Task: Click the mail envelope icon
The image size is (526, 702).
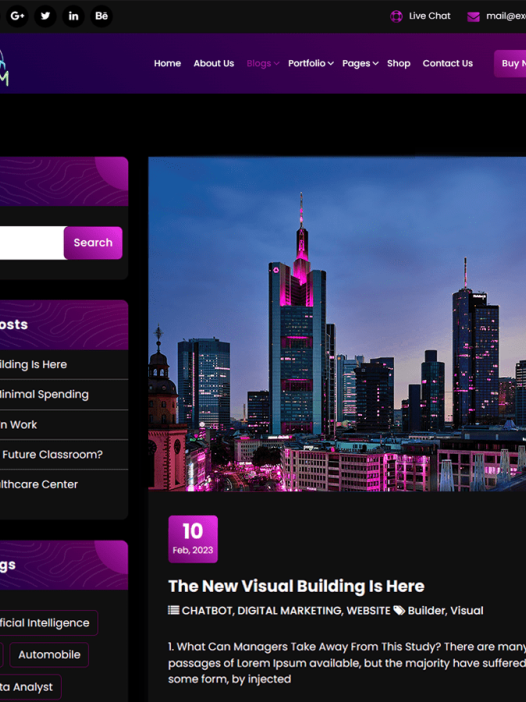Action: tap(473, 17)
